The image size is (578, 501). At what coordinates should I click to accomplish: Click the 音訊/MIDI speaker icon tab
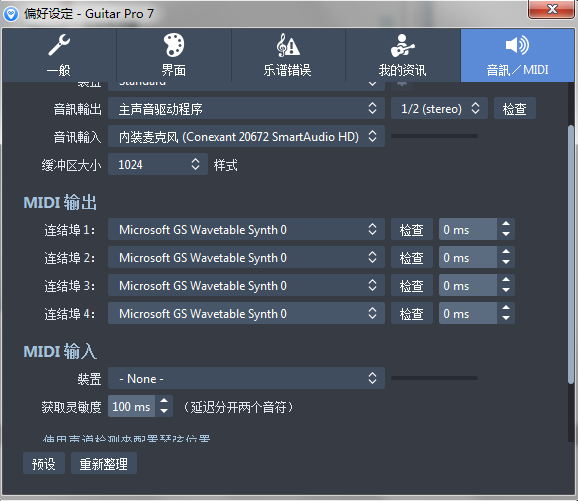point(517,55)
